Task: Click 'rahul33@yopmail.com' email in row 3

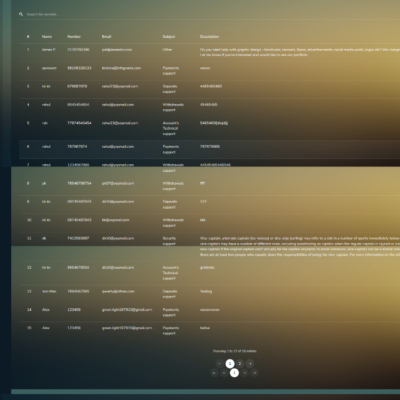Action: (120, 86)
